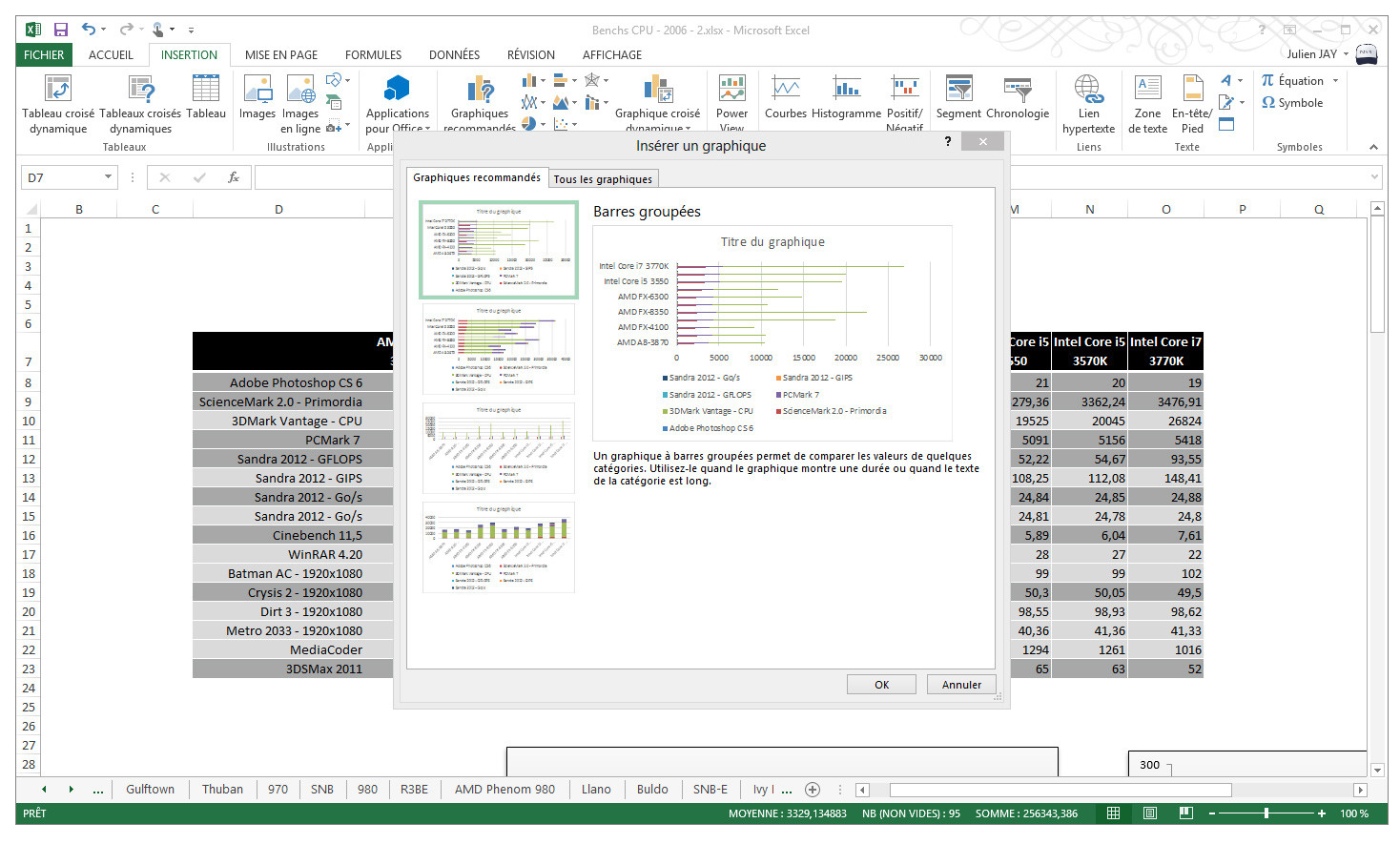Open the Équation dropdown arrow
This screenshot has width=1400, height=844.
click(x=1335, y=81)
